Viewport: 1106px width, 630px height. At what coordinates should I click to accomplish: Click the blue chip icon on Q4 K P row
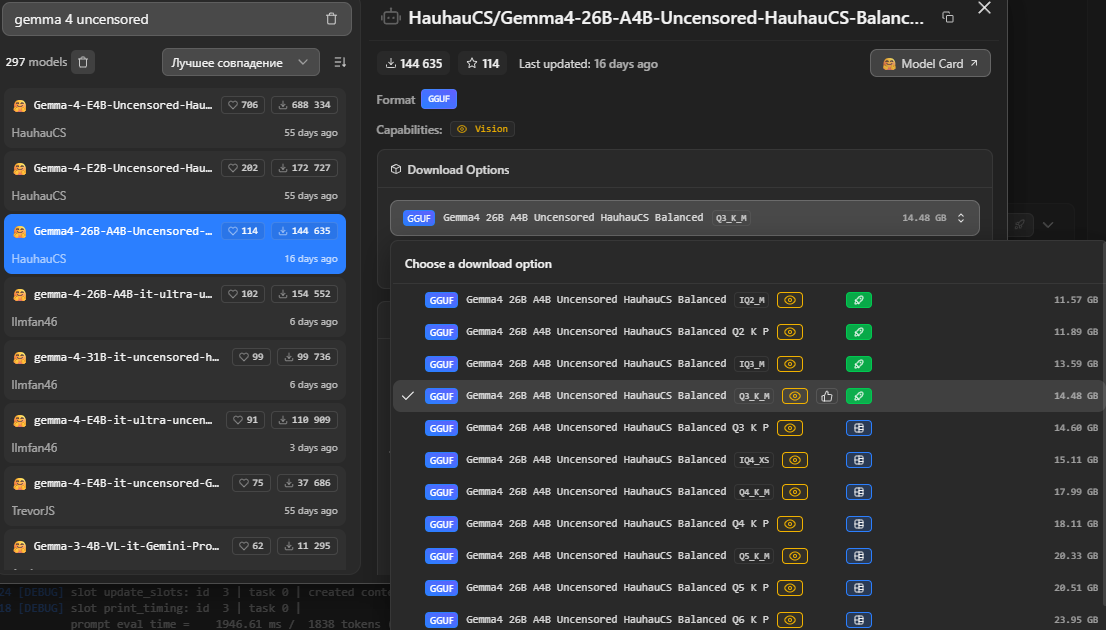pos(858,524)
